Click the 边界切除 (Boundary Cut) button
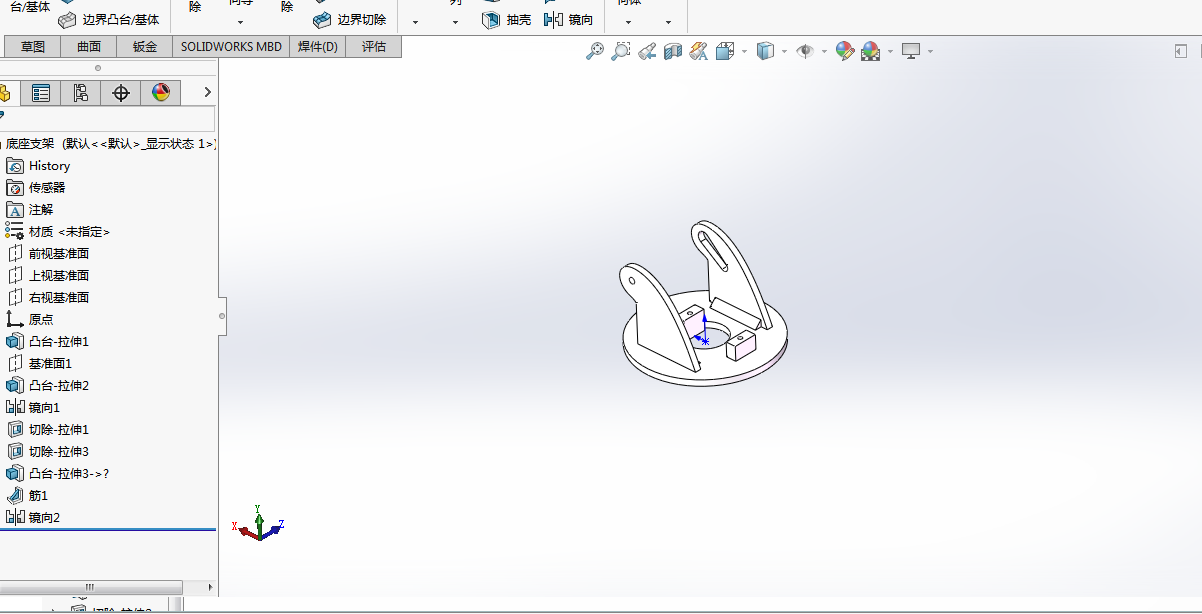 click(350, 20)
